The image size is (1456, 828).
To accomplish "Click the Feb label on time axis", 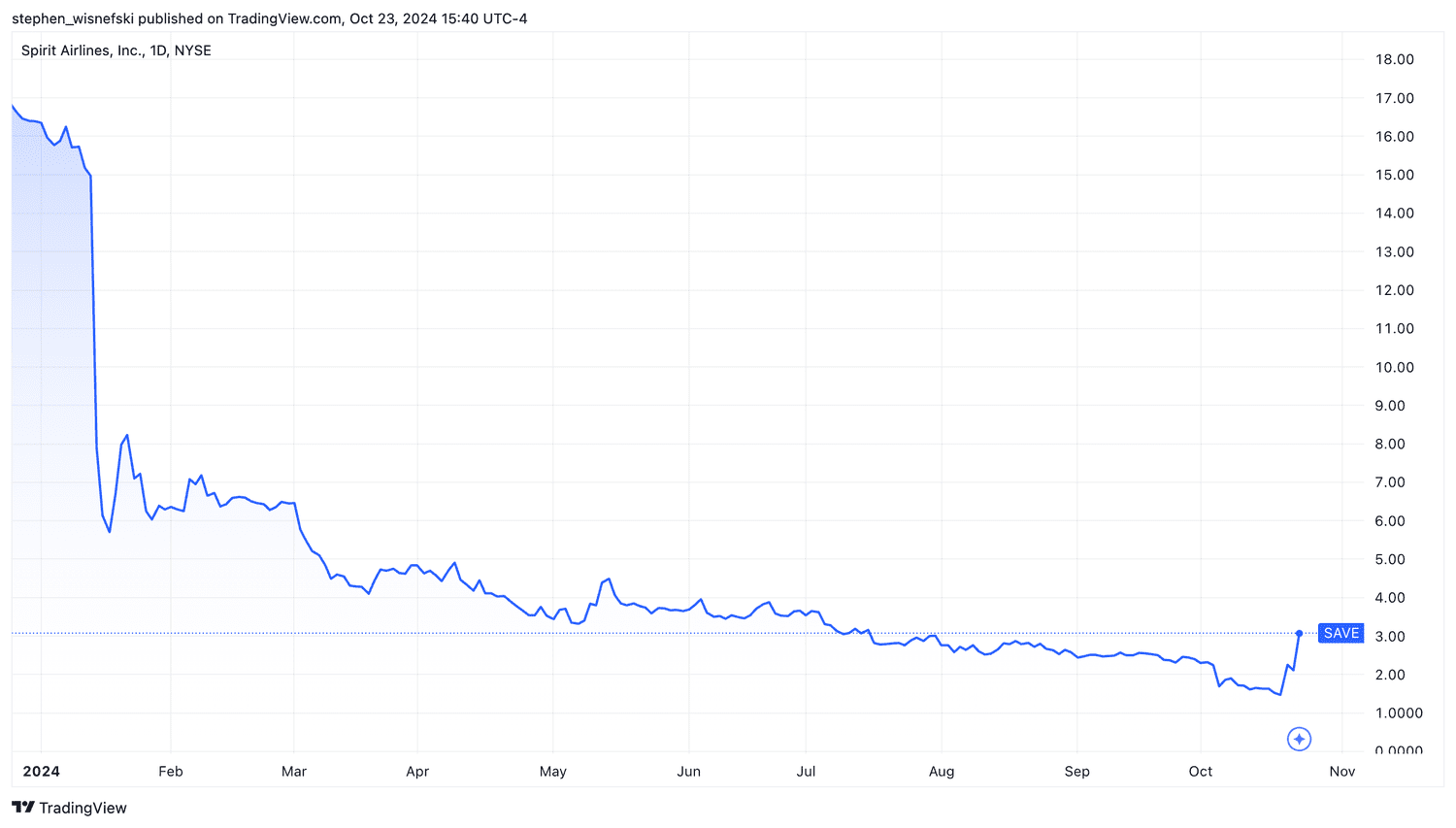I will pyautogui.click(x=171, y=772).
